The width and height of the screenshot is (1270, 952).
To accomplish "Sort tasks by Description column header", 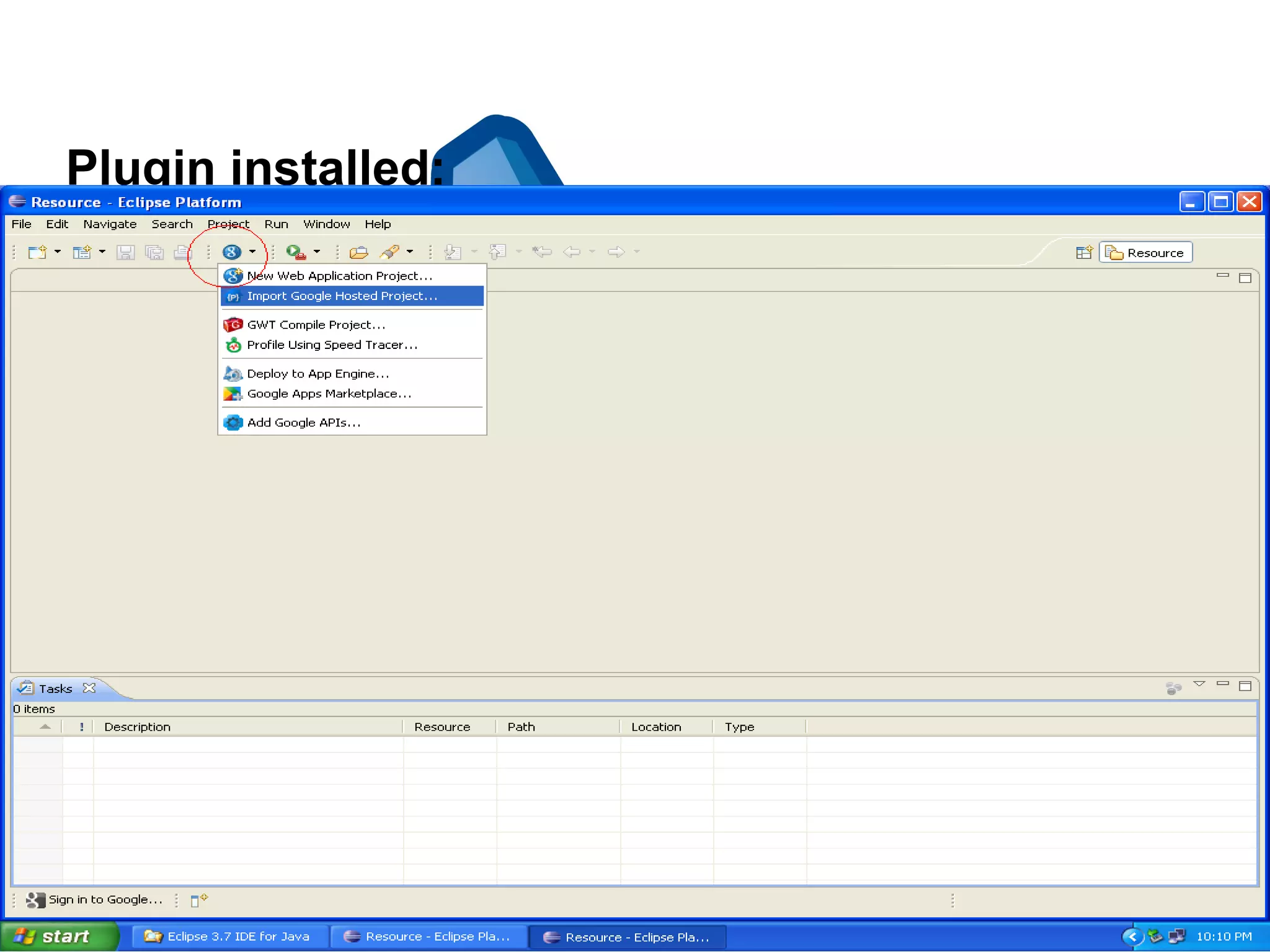I will (x=248, y=726).
